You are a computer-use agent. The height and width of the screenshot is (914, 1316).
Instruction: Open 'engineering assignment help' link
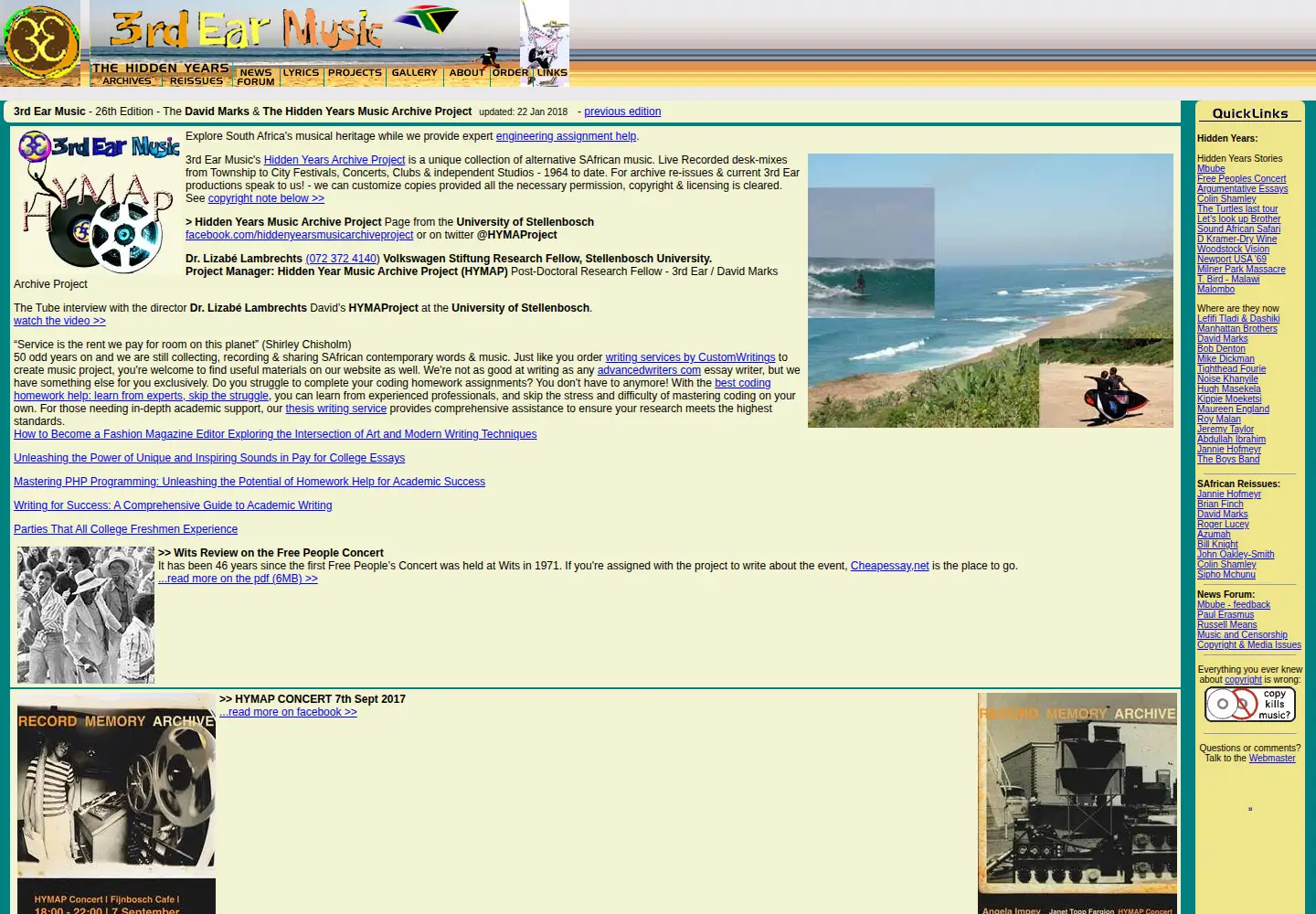coord(566,136)
